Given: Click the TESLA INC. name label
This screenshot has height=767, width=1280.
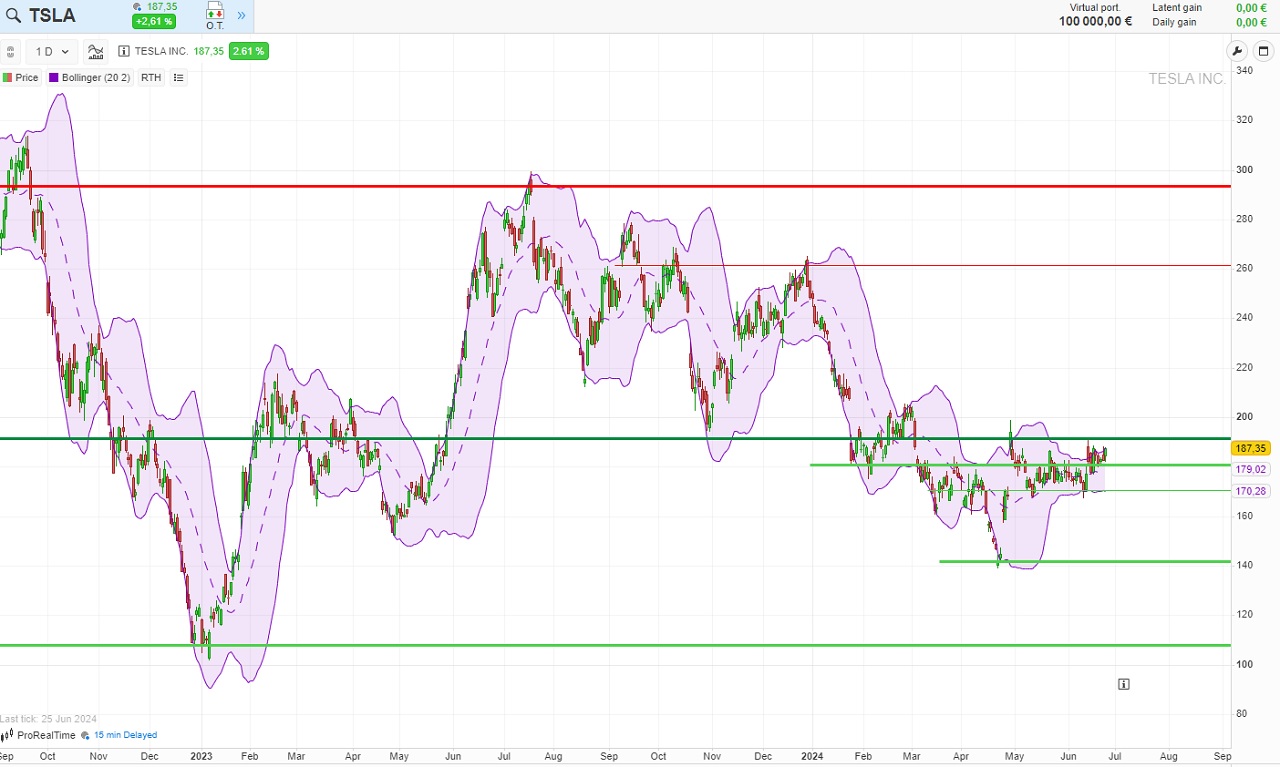Looking at the screenshot, I should point(162,51).
